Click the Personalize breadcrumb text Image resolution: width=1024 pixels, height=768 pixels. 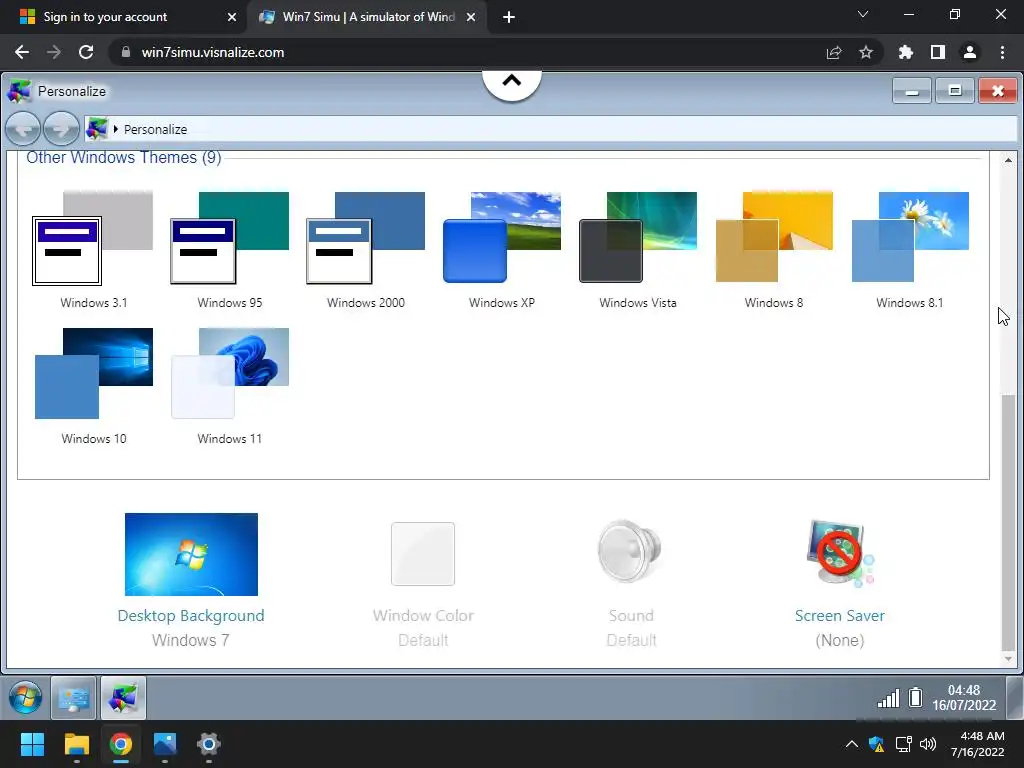tap(155, 129)
